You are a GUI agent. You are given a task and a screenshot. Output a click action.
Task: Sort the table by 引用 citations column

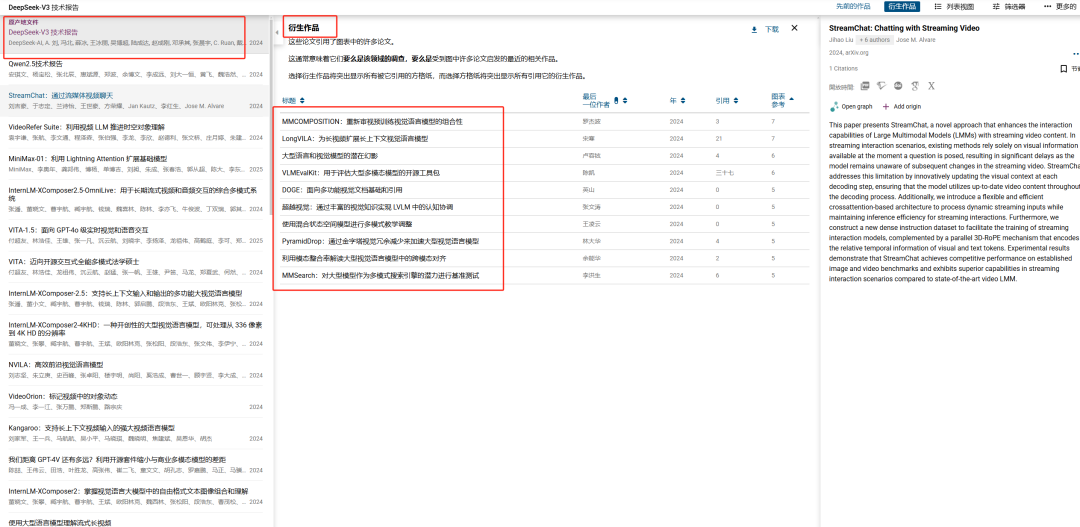coord(725,101)
